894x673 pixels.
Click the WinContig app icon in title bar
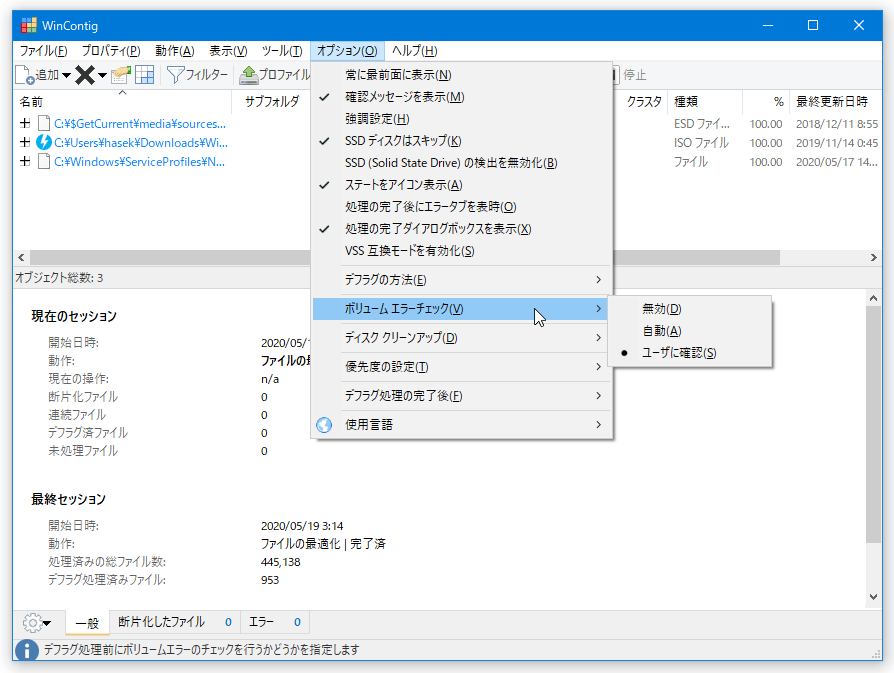(x=29, y=26)
